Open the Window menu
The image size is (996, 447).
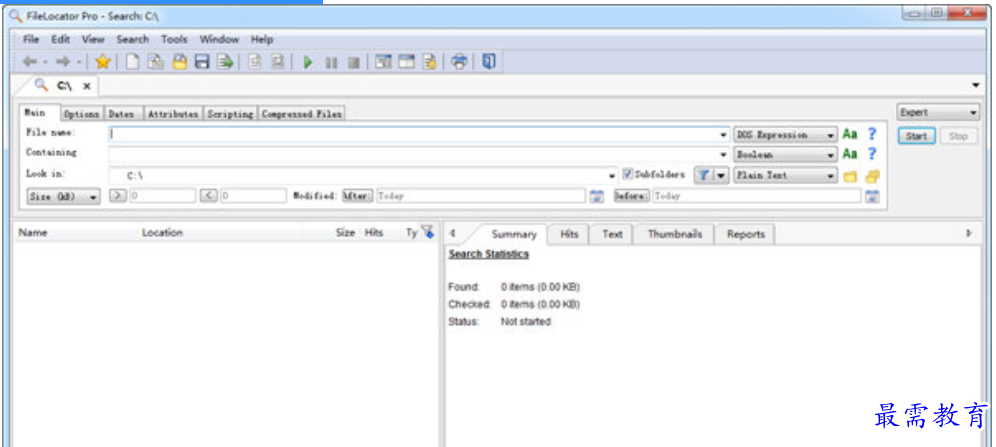219,39
